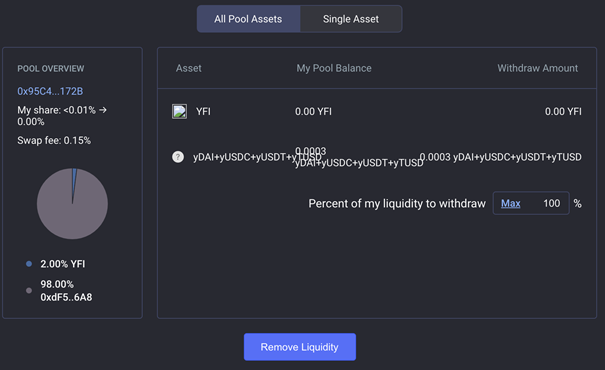Click the percent to withdraw input field

pyautogui.click(x=531, y=203)
